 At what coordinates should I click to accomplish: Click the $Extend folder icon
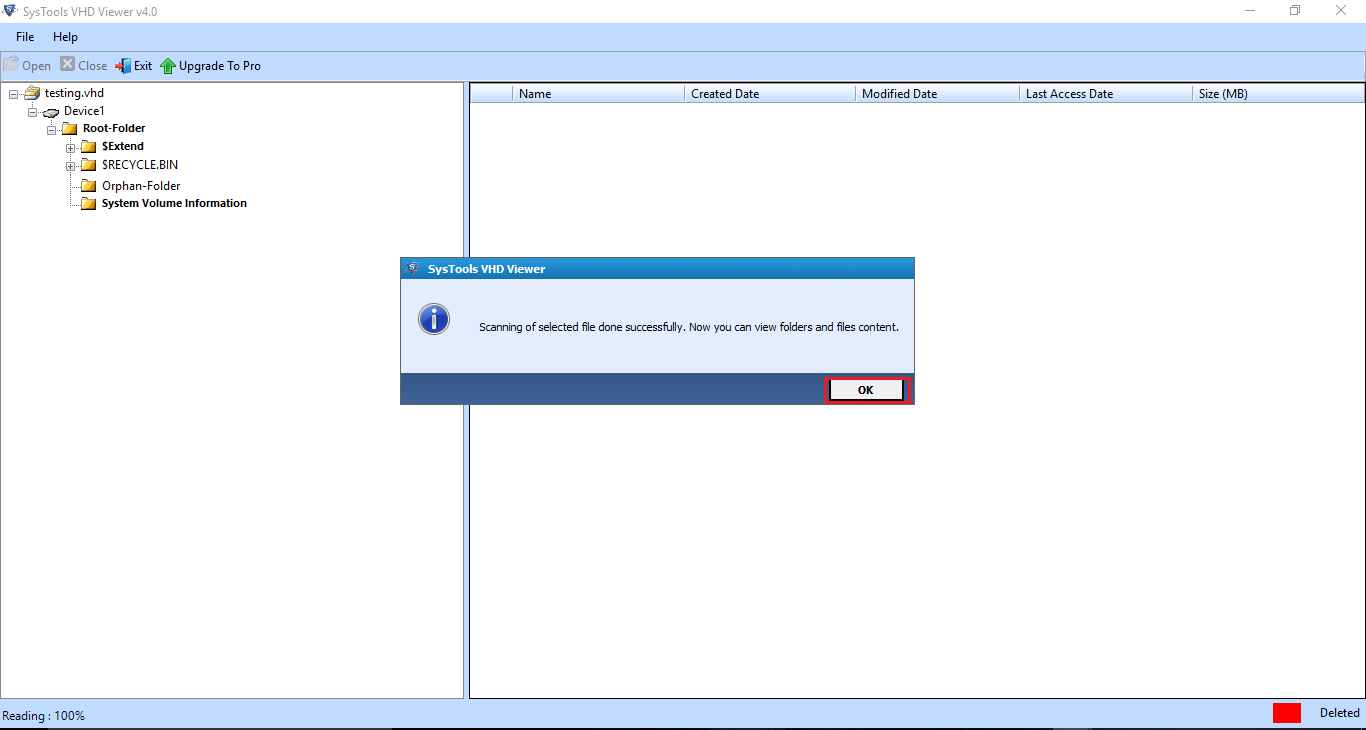[88, 146]
